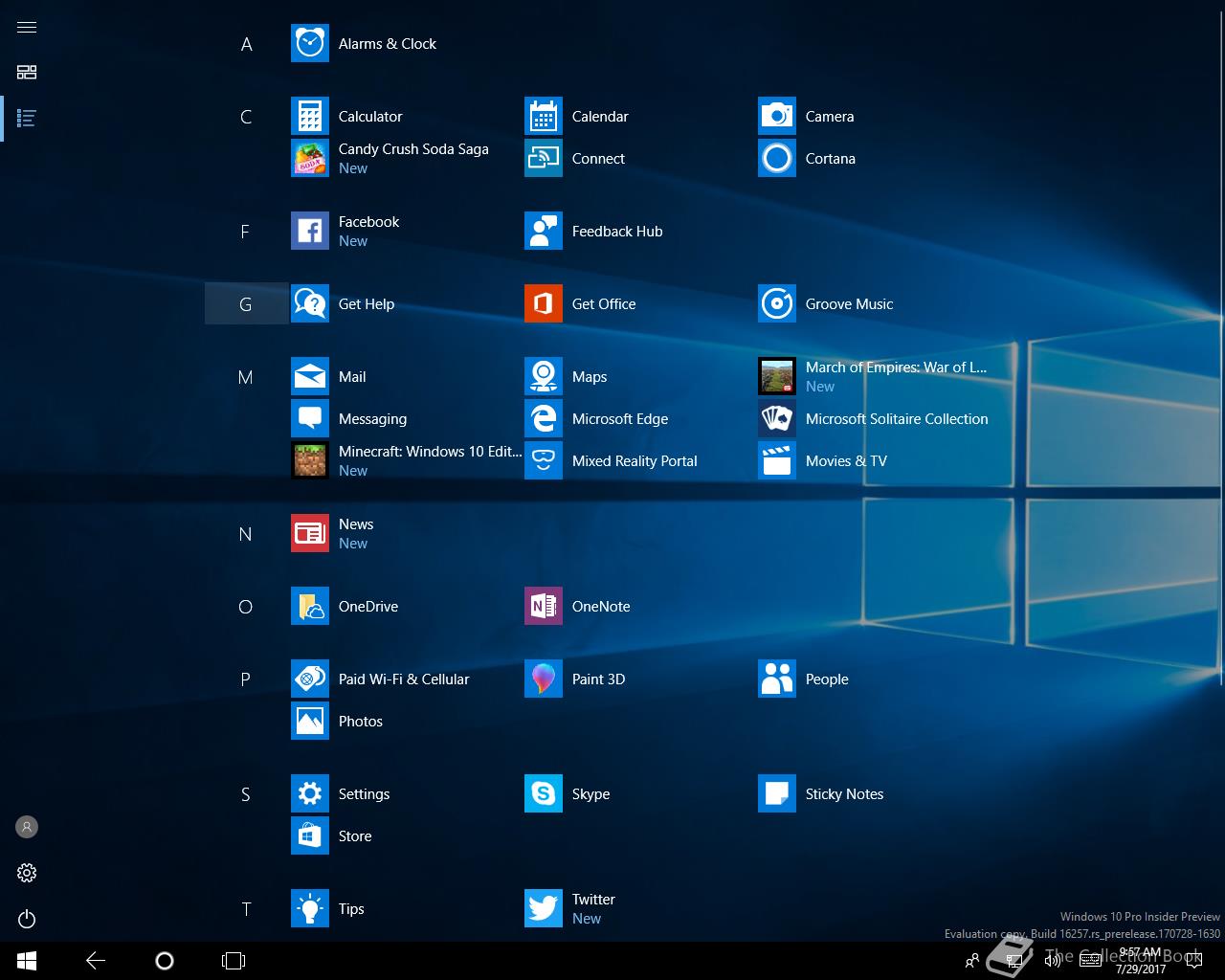Open the Messaging app icon
The image size is (1225, 980).
click(x=310, y=419)
